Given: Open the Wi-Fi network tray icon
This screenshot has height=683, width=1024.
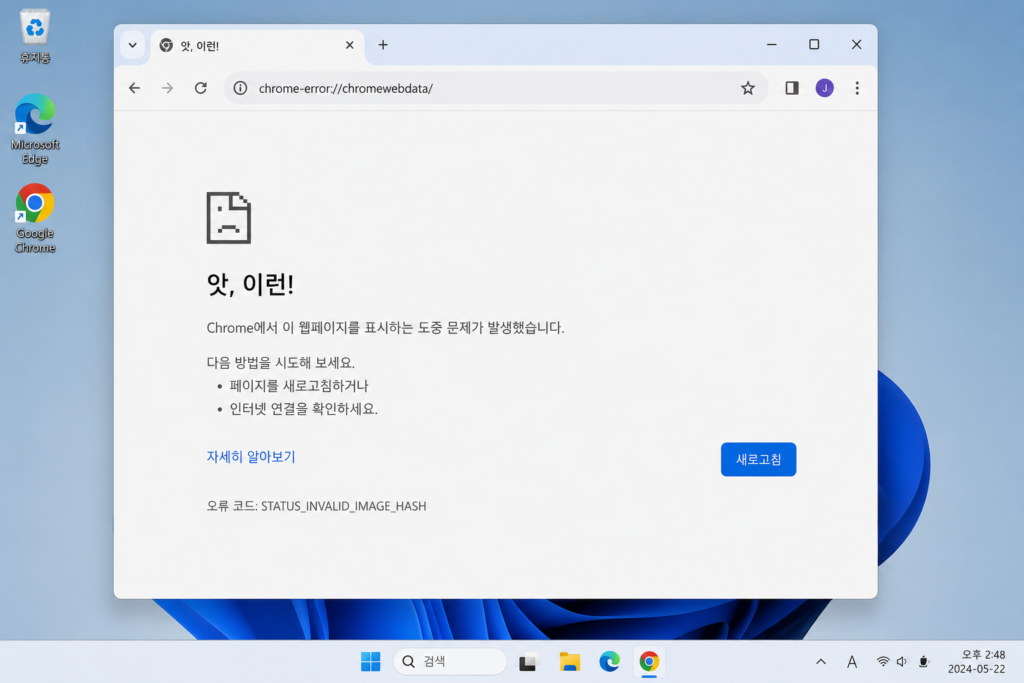Looking at the screenshot, I should click(882, 661).
